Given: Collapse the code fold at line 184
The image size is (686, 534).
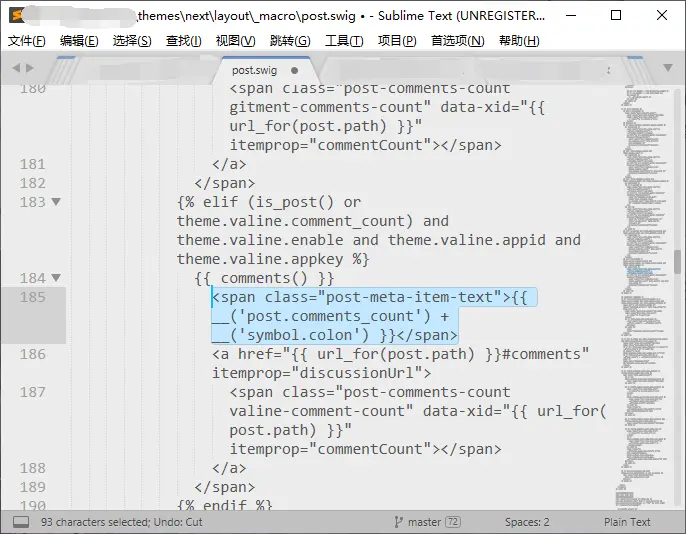Looking at the screenshot, I should (x=56, y=278).
